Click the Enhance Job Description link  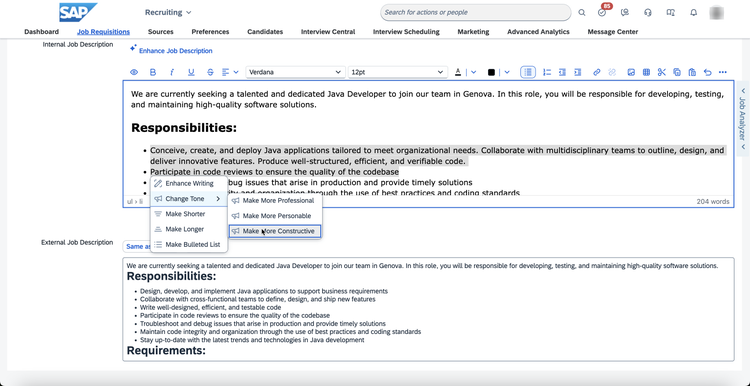176,51
